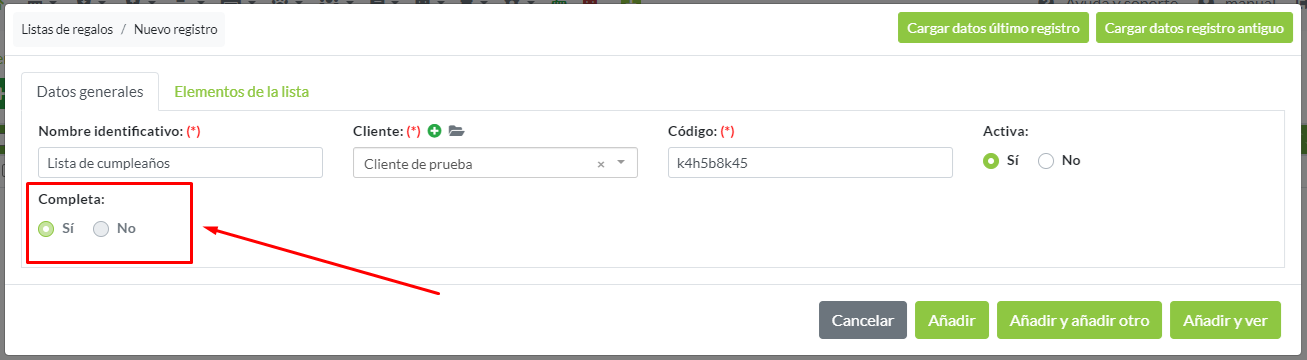Click the Añadir y ver button
The width and height of the screenshot is (1307, 360).
coord(1225,321)
